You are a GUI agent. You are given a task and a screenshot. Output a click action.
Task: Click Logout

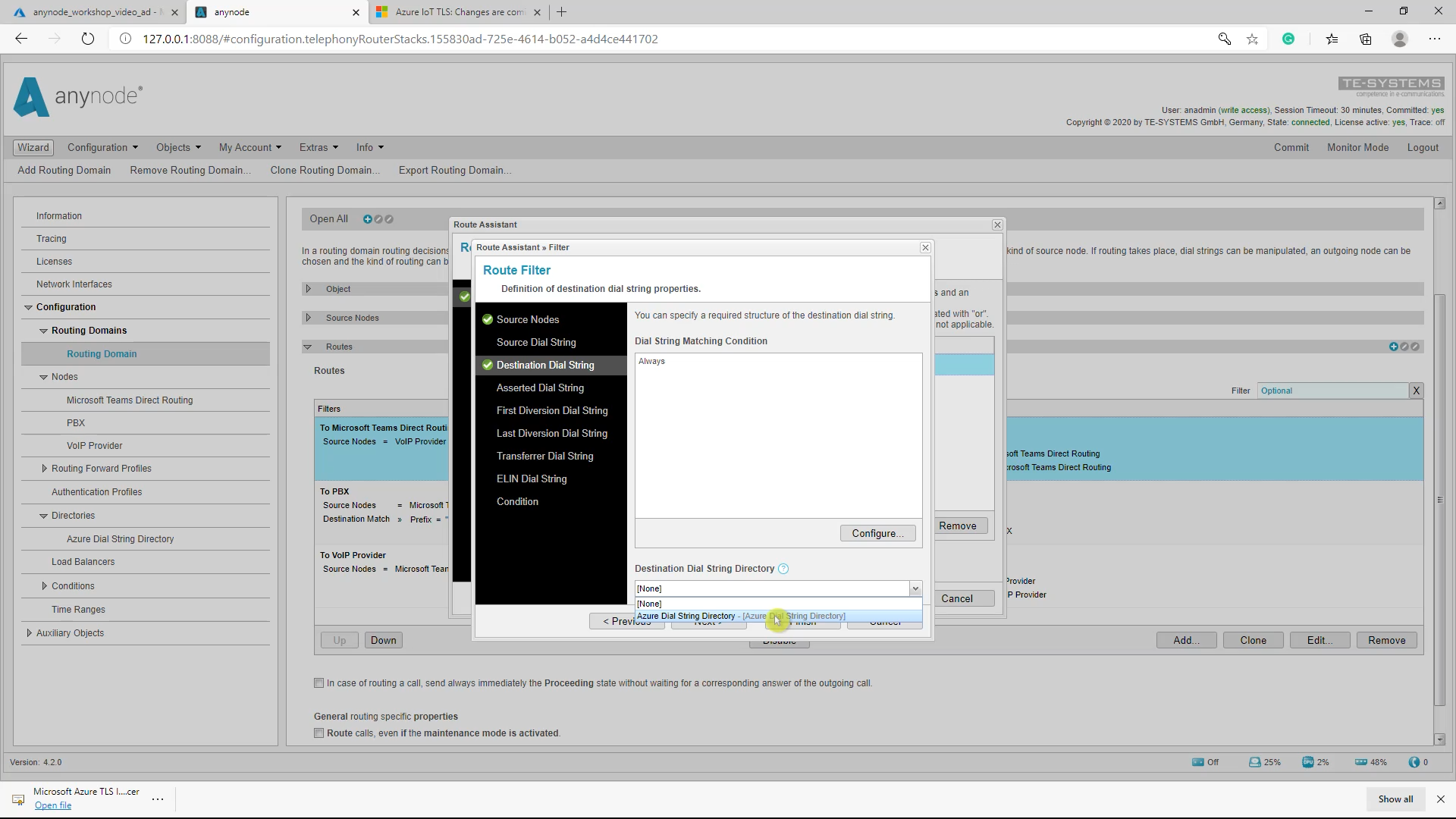pos(1423,148)
